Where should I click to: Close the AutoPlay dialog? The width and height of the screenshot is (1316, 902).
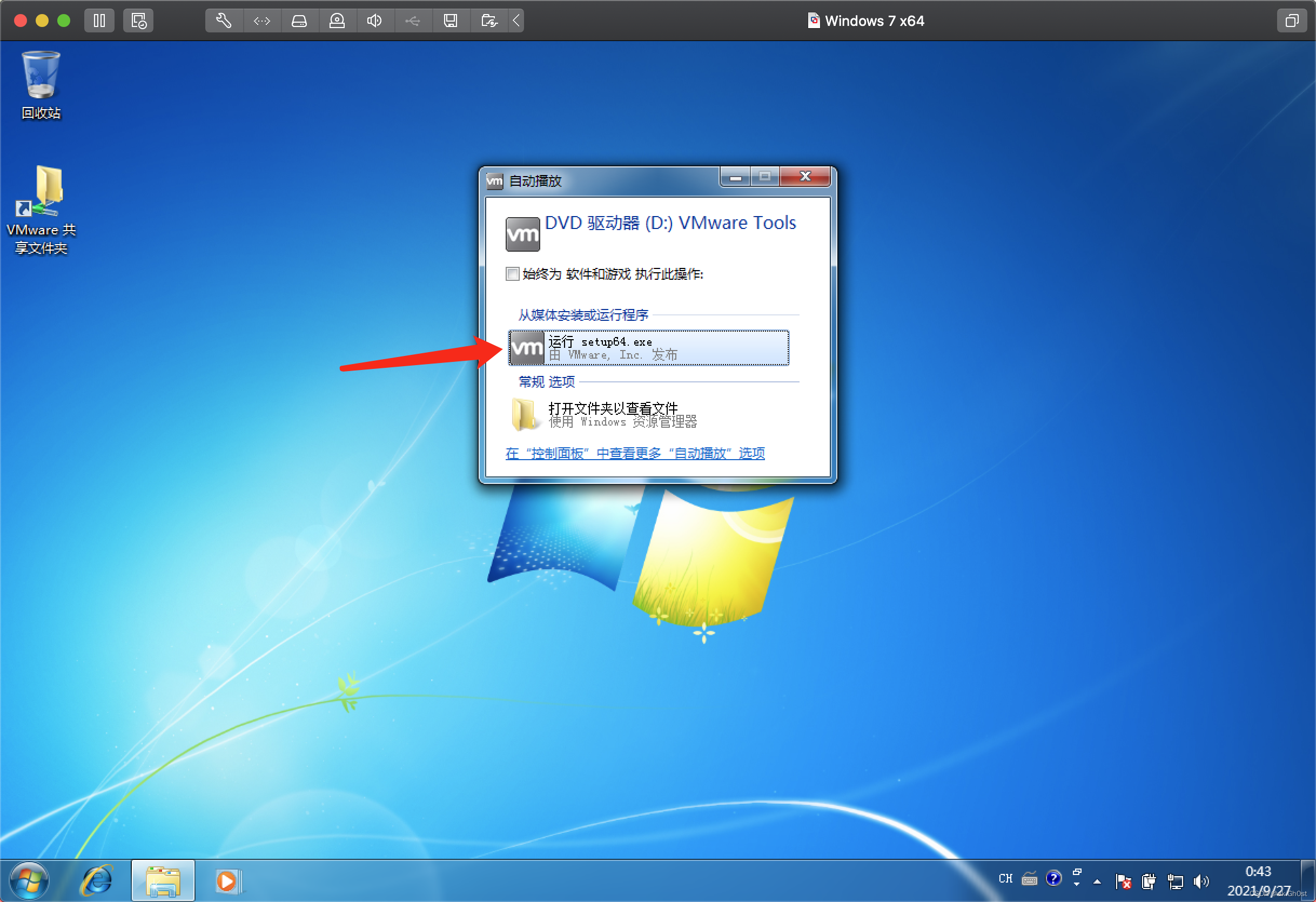804,177
